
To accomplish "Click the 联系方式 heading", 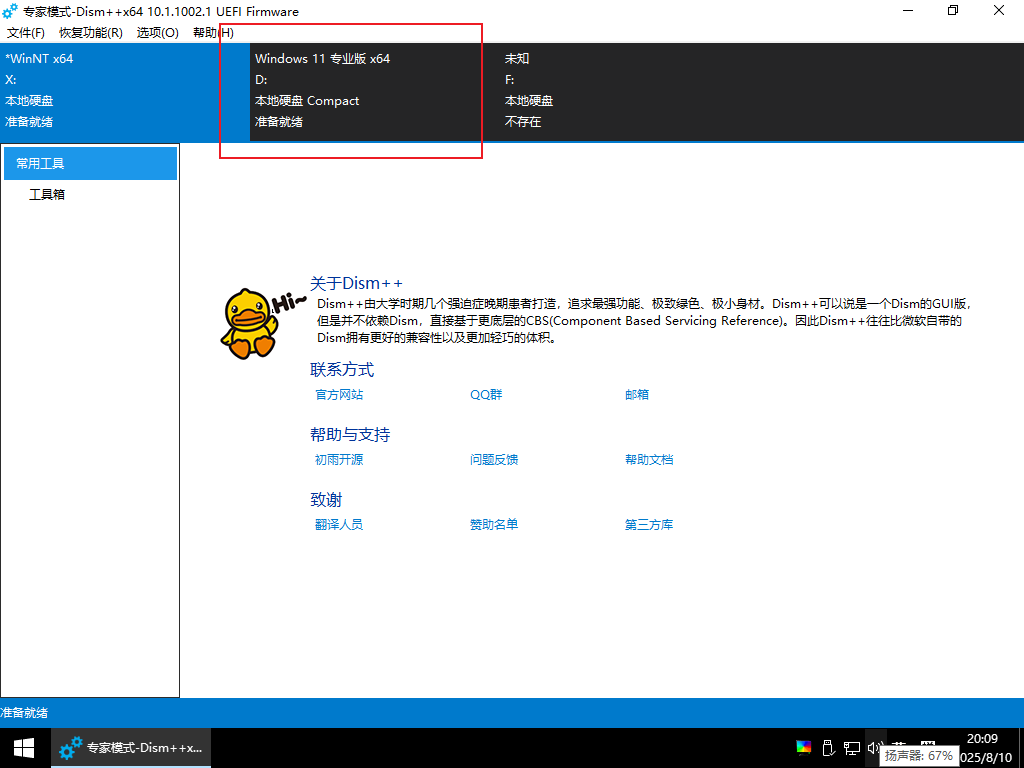I will pos(342,370).
